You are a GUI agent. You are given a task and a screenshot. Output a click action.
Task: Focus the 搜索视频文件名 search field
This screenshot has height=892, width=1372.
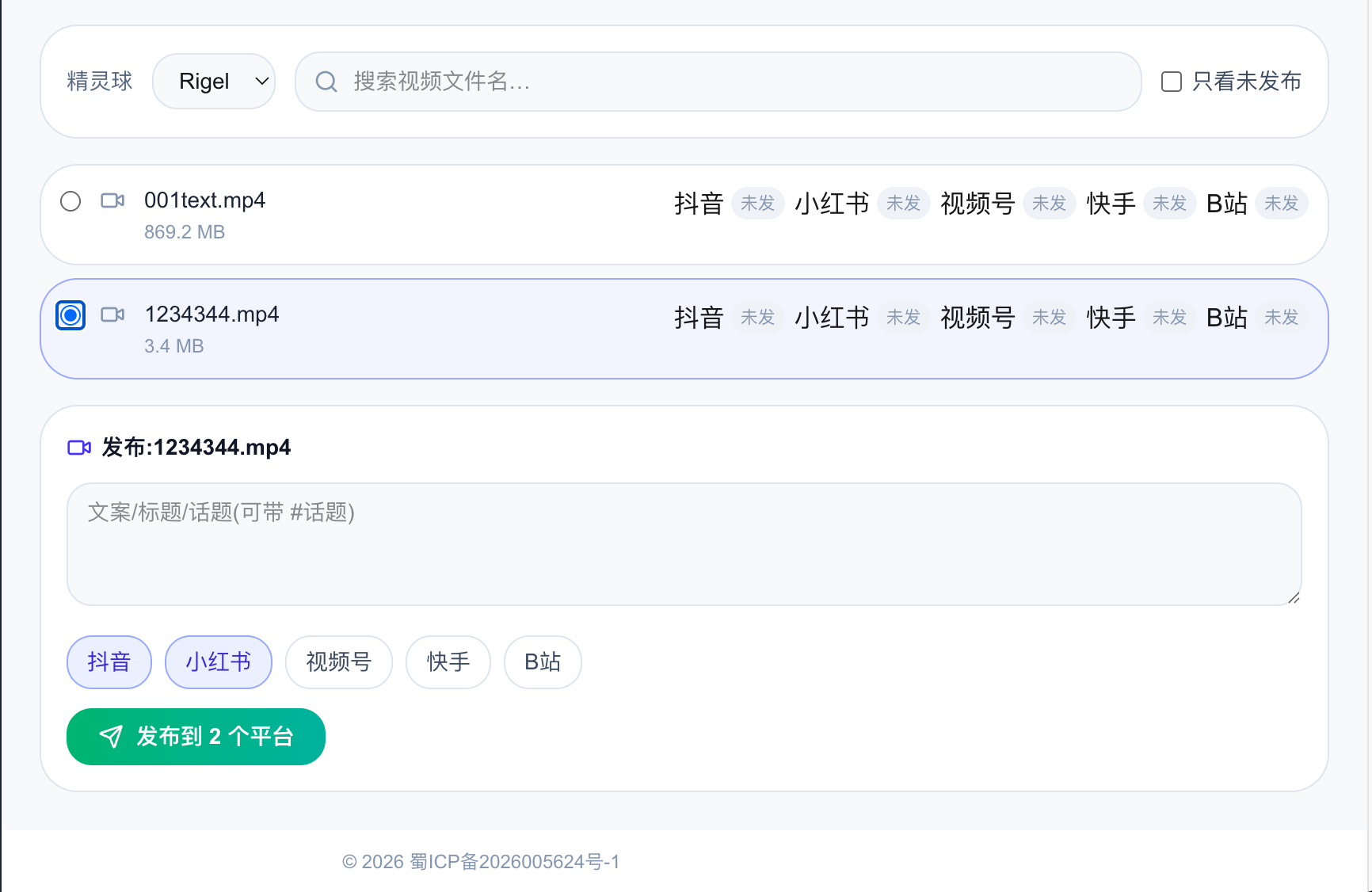click(718, 82)
